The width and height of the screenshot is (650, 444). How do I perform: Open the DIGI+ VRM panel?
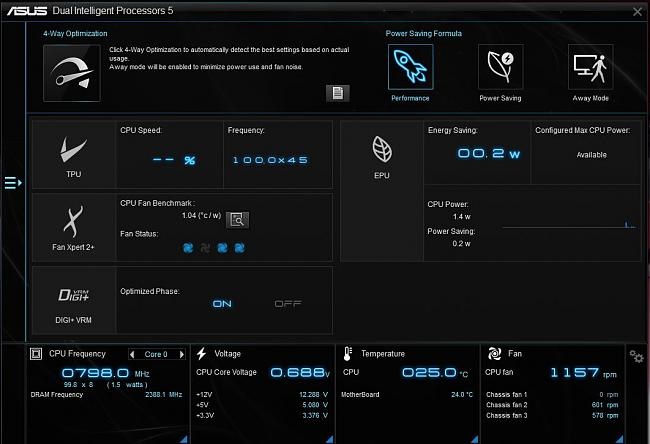(74, 299)
